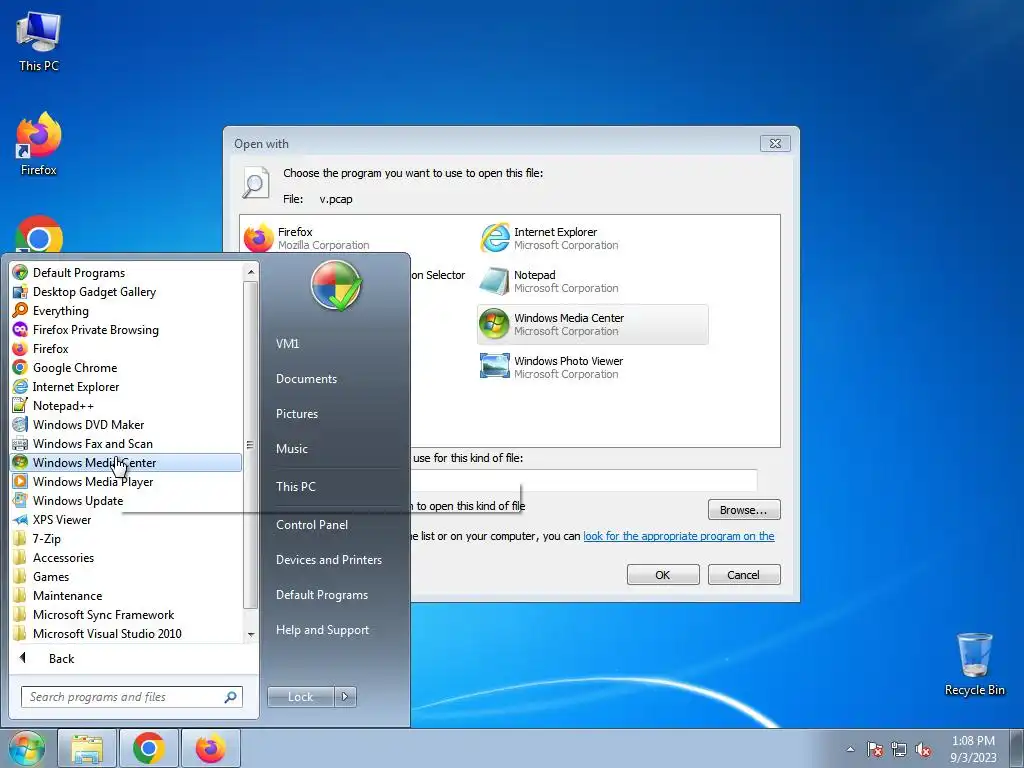1024x768 pixels.
Task: Click the muted volume tray icon
Action: 923,749
